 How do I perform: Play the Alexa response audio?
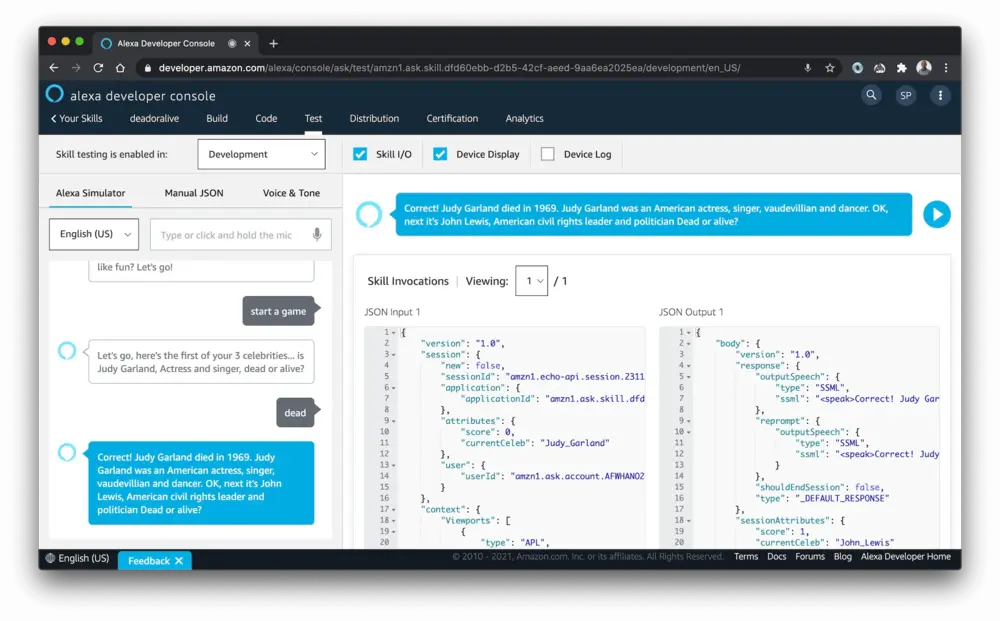[936, 214]
